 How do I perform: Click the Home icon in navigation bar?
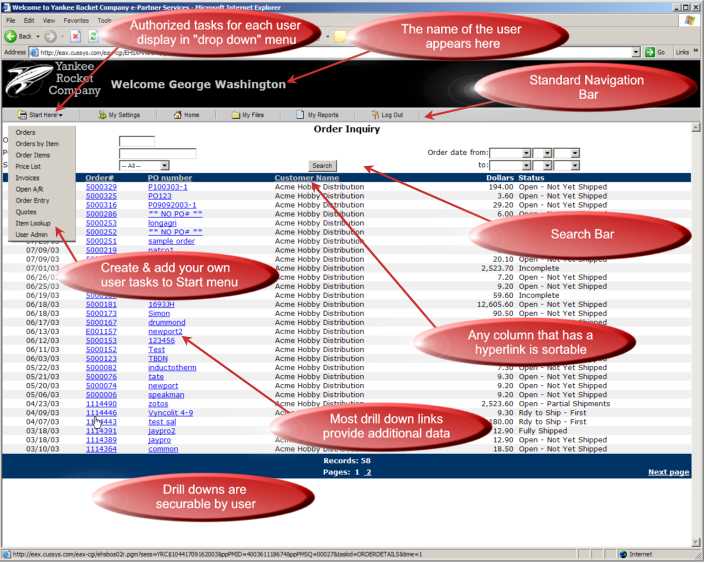(x=178, y=115)
